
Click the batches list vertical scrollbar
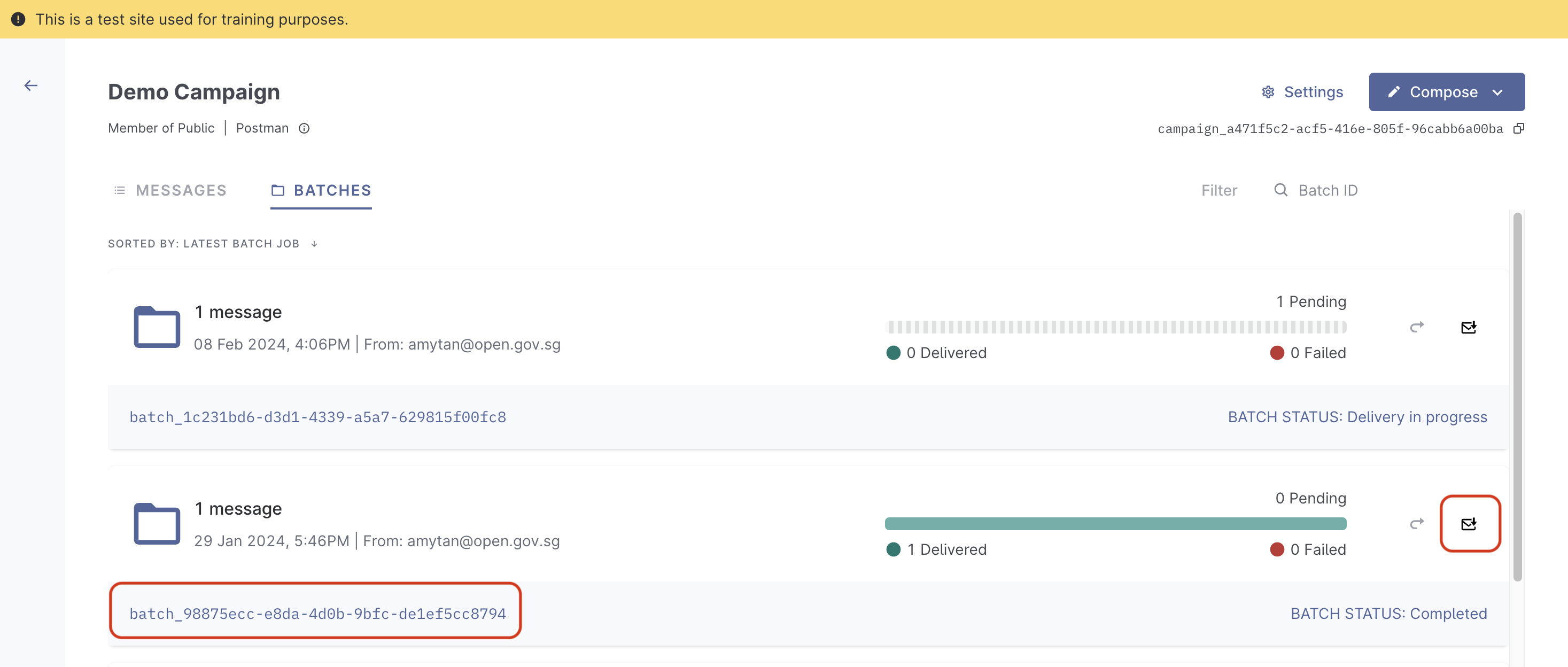(x=1517, y=395)
